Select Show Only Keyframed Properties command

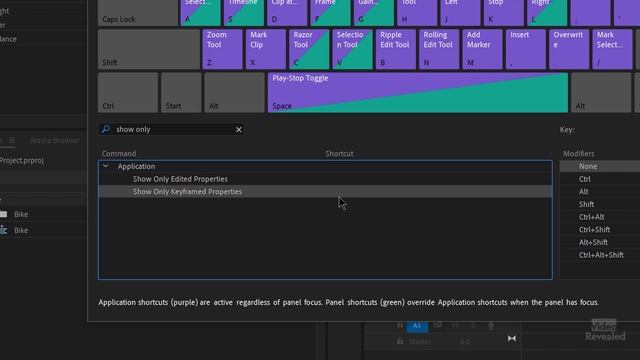[x=325, y=191]
